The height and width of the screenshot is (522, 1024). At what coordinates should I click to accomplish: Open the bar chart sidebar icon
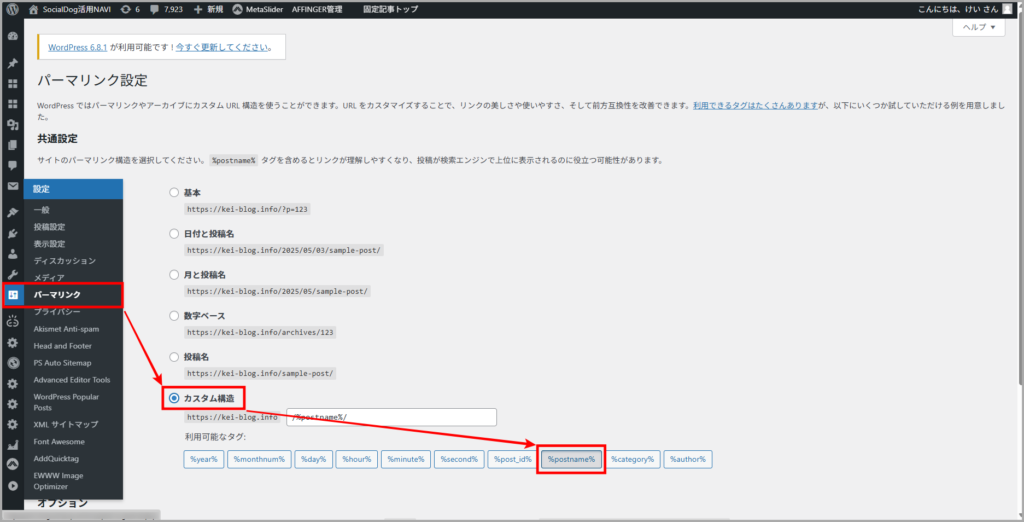coord(12,446)
